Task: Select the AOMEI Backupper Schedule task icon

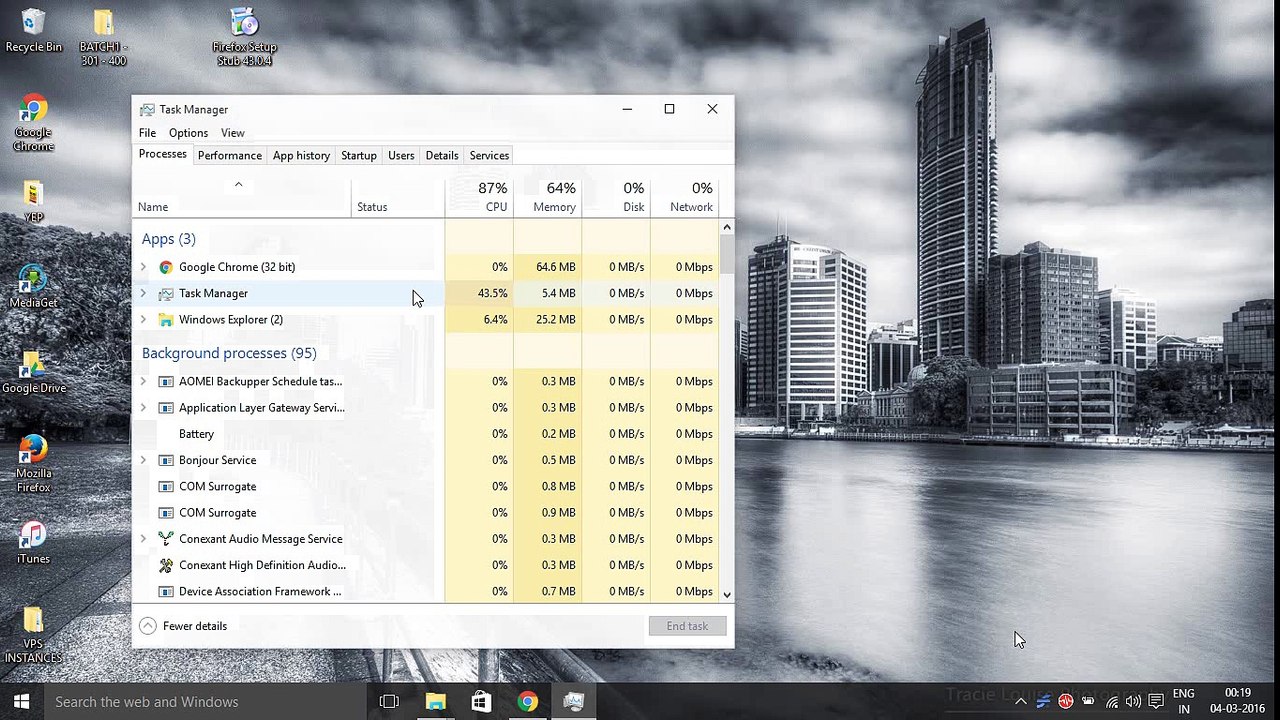Action: point(166,381)
